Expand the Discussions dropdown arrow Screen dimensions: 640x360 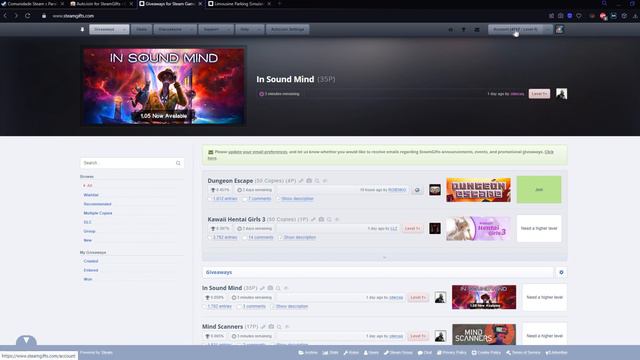pos(191,29)
